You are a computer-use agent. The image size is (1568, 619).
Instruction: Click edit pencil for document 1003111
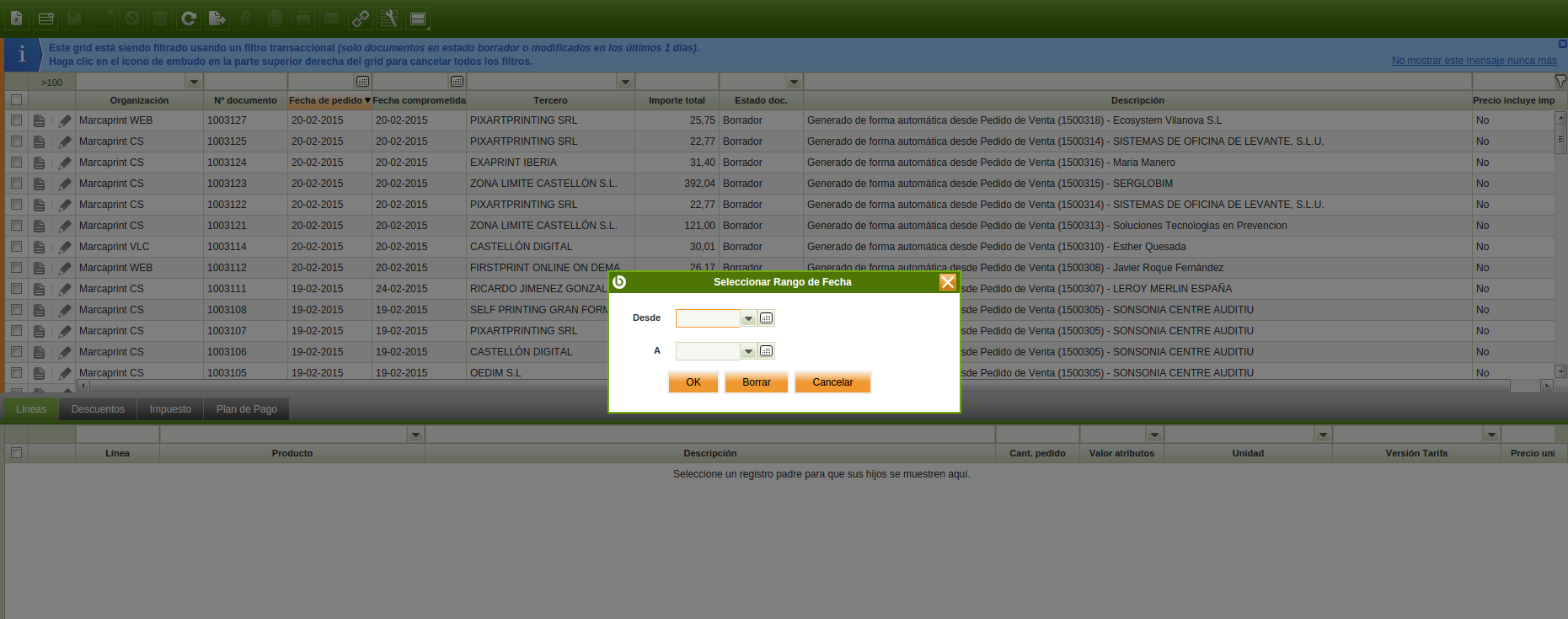pyautogui.click(x=65, y=289)
